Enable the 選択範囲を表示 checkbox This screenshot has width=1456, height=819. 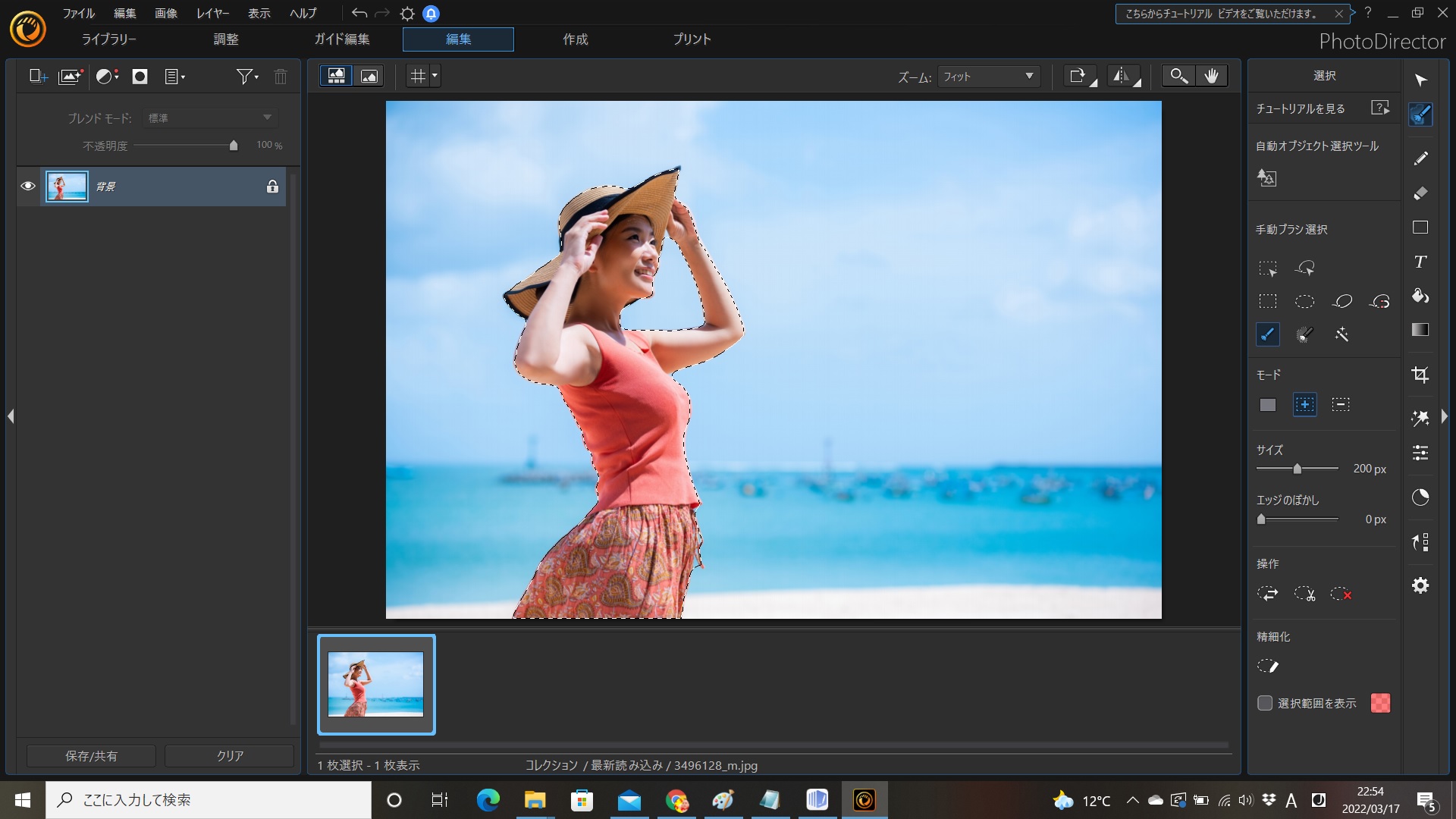[x=1265, y=703]
